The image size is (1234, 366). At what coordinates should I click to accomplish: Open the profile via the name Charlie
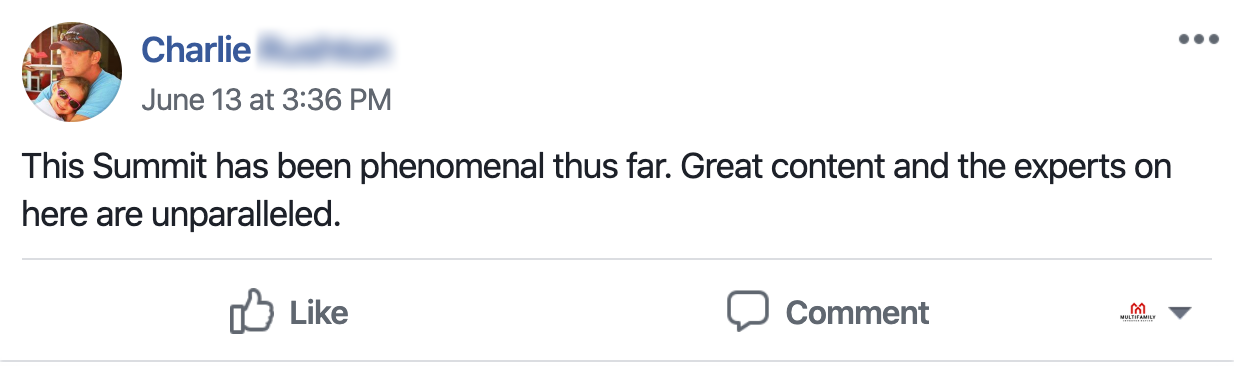[x=195, y=48]
